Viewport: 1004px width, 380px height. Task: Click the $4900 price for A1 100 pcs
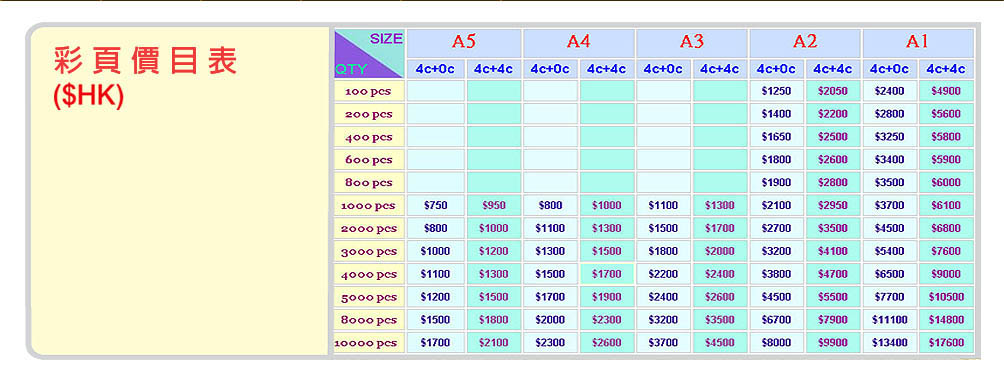pos(946,91)
